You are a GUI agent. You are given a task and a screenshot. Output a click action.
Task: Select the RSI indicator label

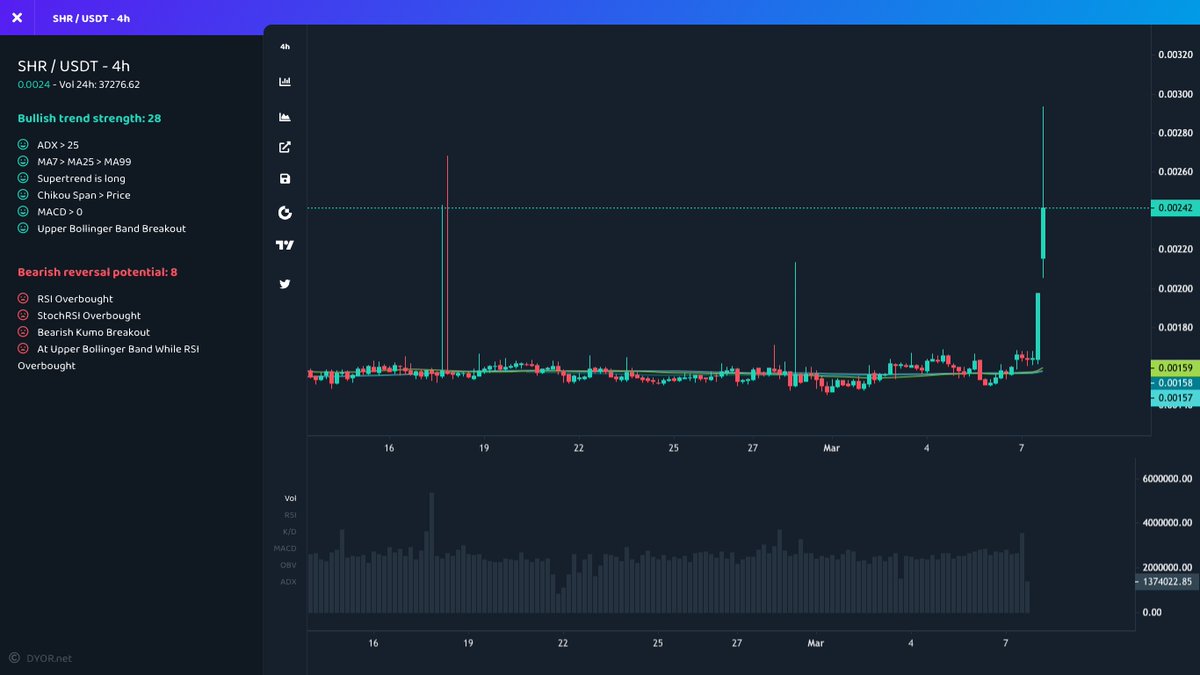tap(290, 515)
